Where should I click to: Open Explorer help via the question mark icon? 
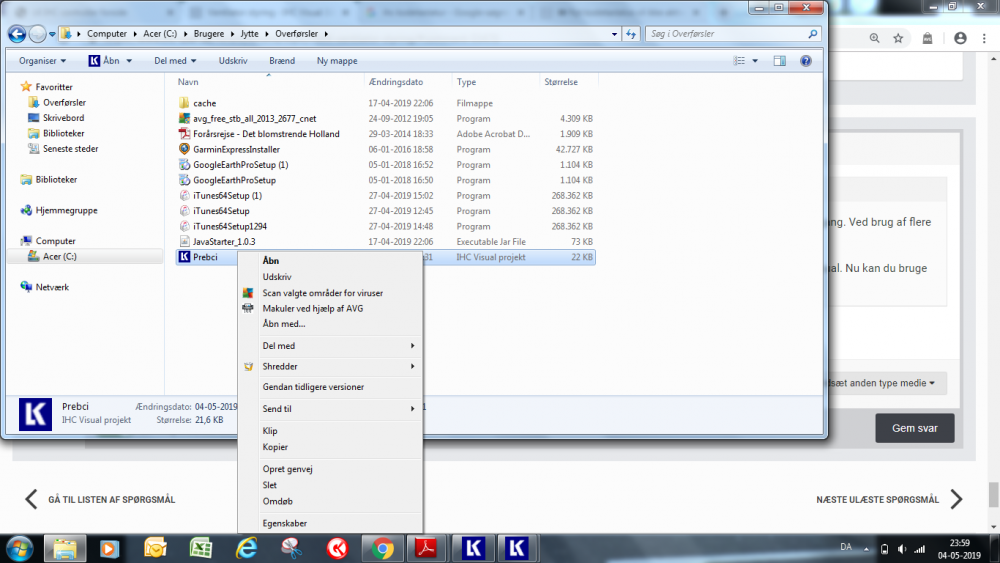805,61
